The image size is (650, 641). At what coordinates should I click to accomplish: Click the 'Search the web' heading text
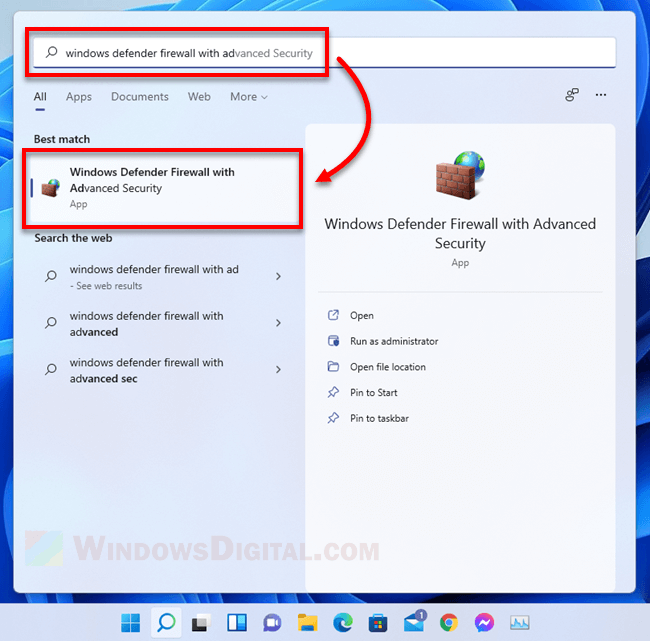(x=73, y=238)
